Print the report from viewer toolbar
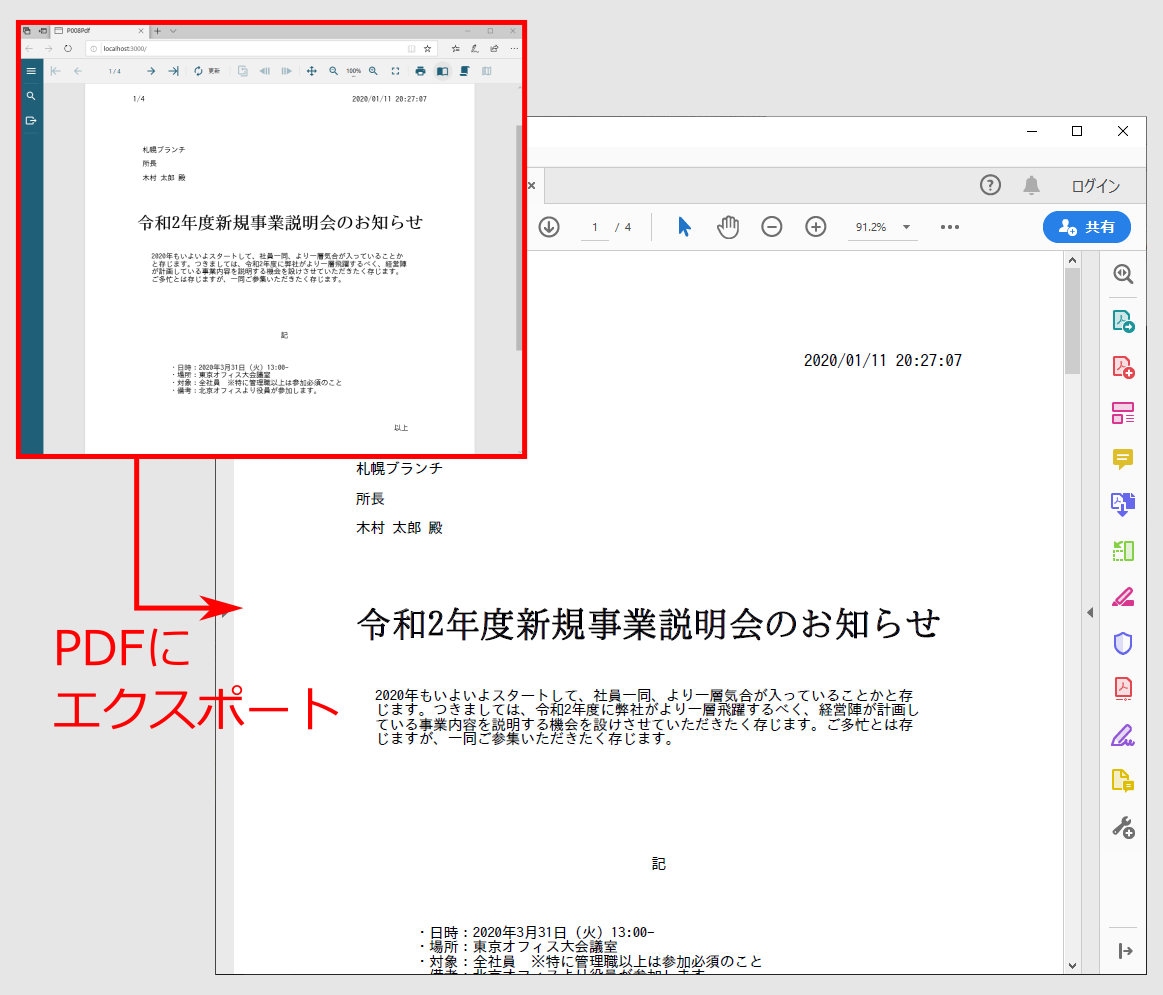Viewport: 1163px width, 995px height. click(x=421, y=71)
